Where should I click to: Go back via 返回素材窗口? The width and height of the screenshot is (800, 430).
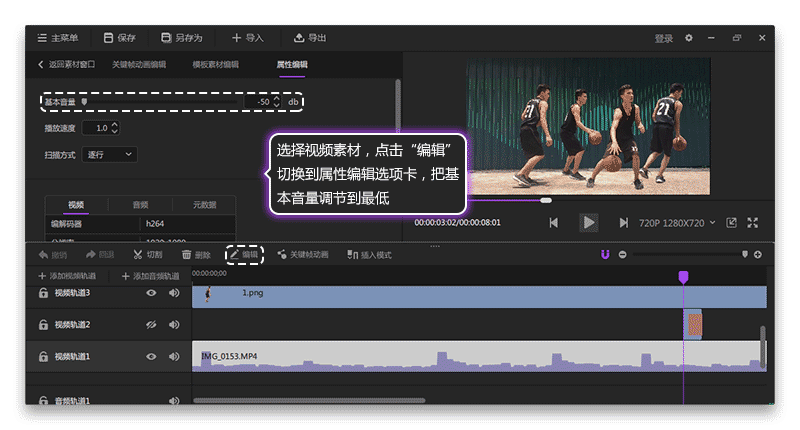point(66,64)
